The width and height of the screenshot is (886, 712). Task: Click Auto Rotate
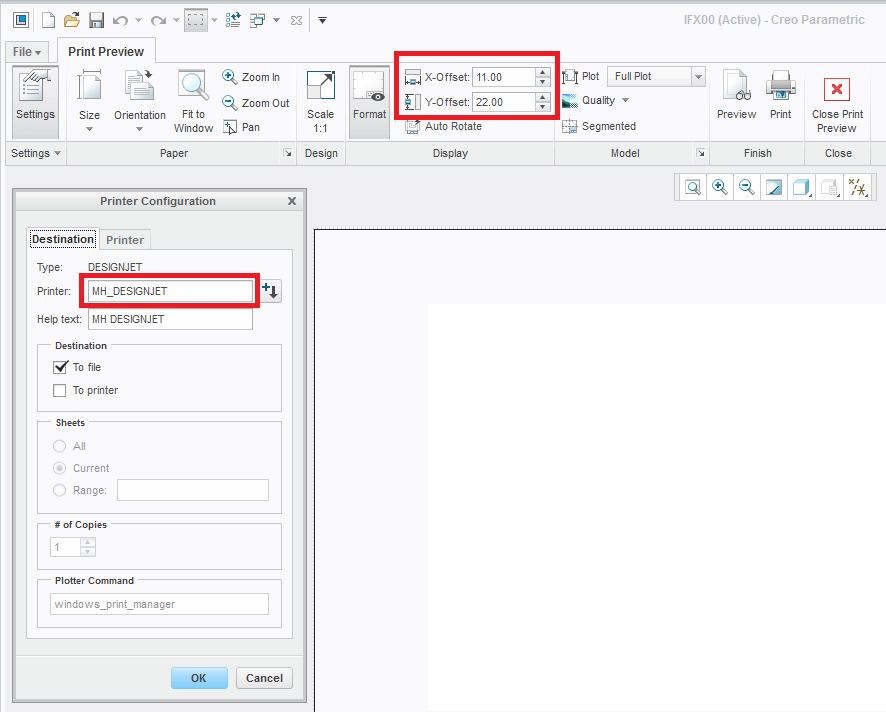pyautogui.click(x=444, y=126)
